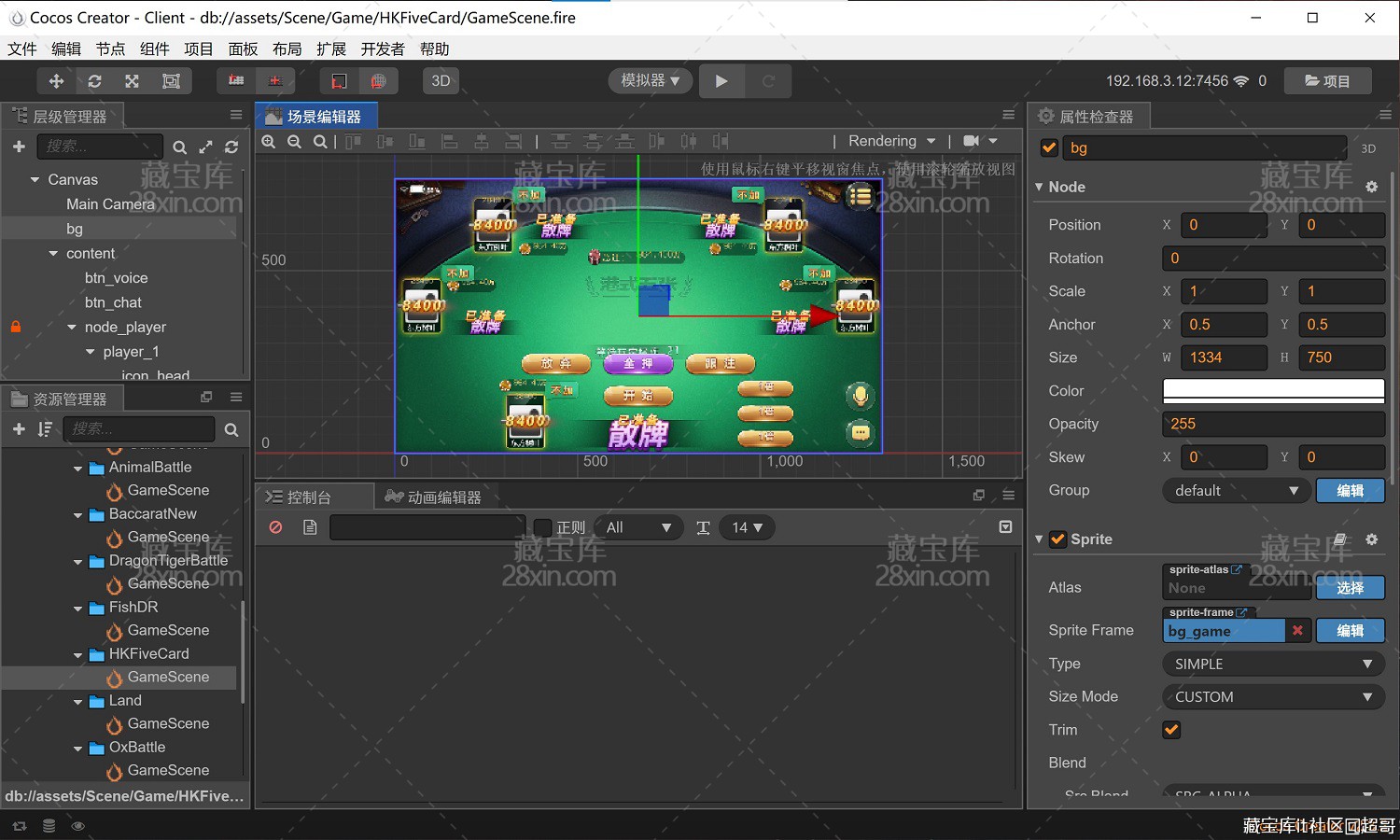
Task: Open the Node section gear settings
Action: tap(1371, 187)
